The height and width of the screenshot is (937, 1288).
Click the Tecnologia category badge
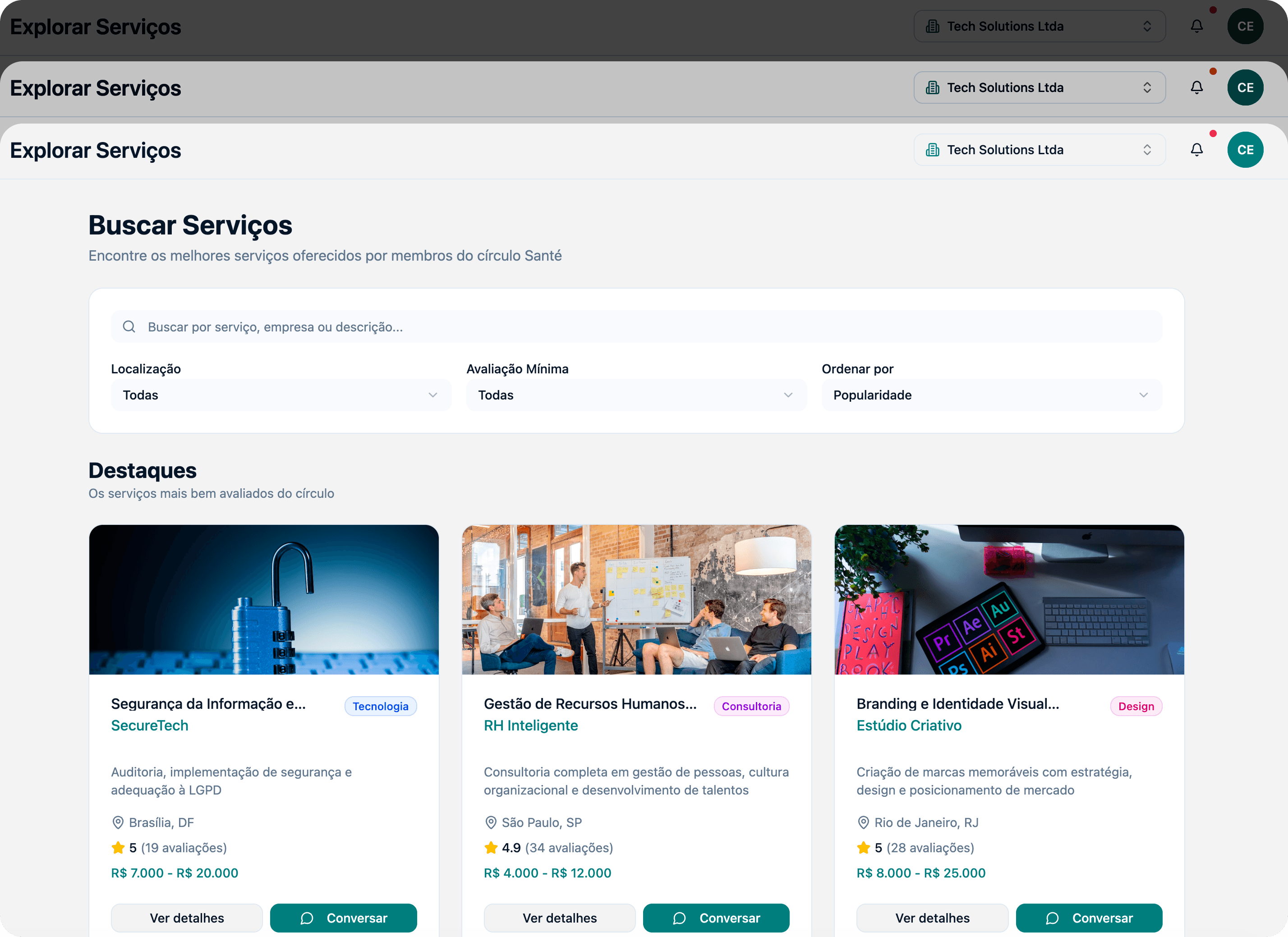point(381,706)
